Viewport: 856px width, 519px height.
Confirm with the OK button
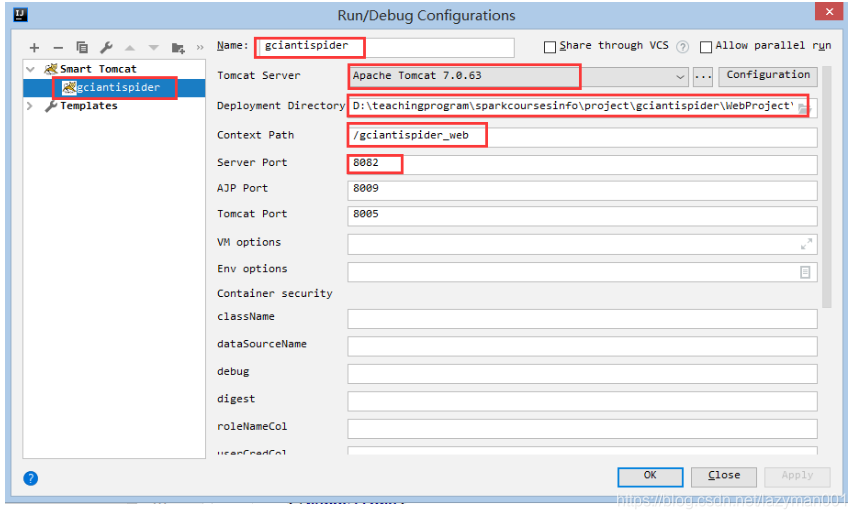pos(650,476)
